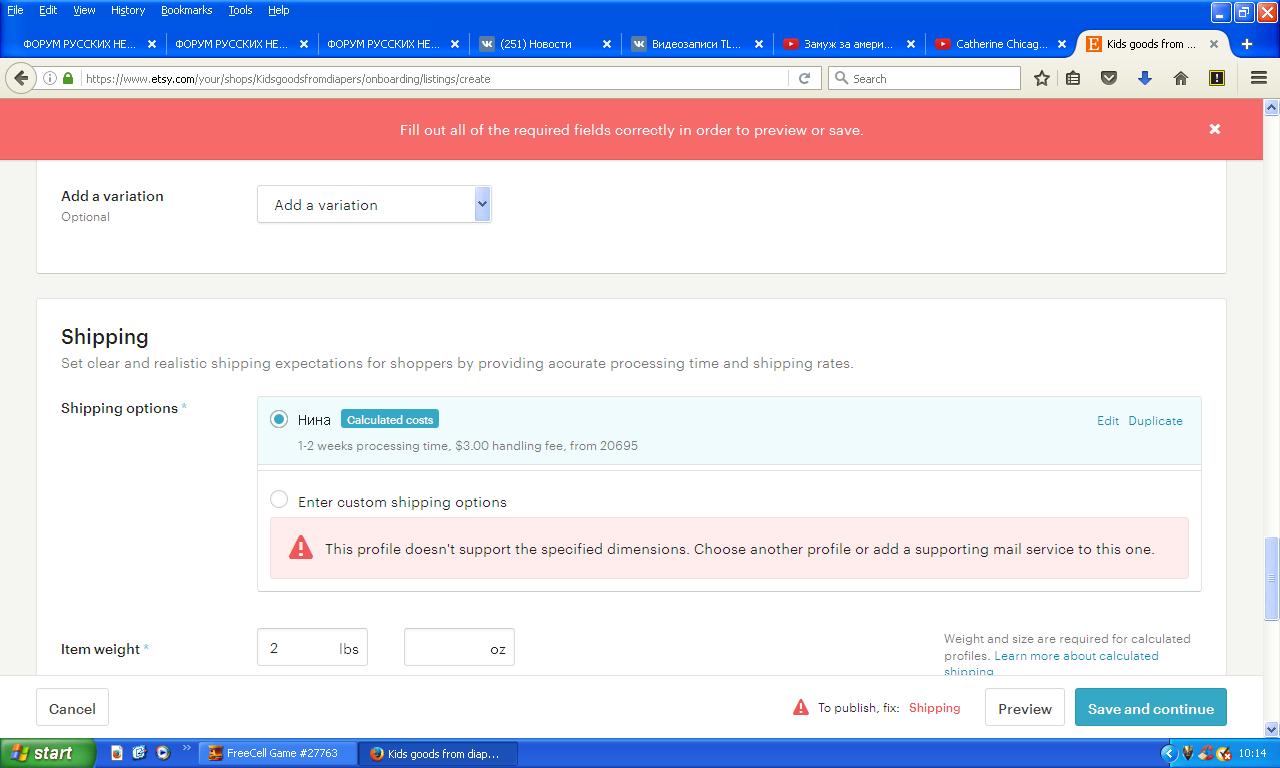Viewport: 1280px width, 768px height.
Task: Switch to the Catherine Chicago YouTube tab
Action: coord(1000,44)
